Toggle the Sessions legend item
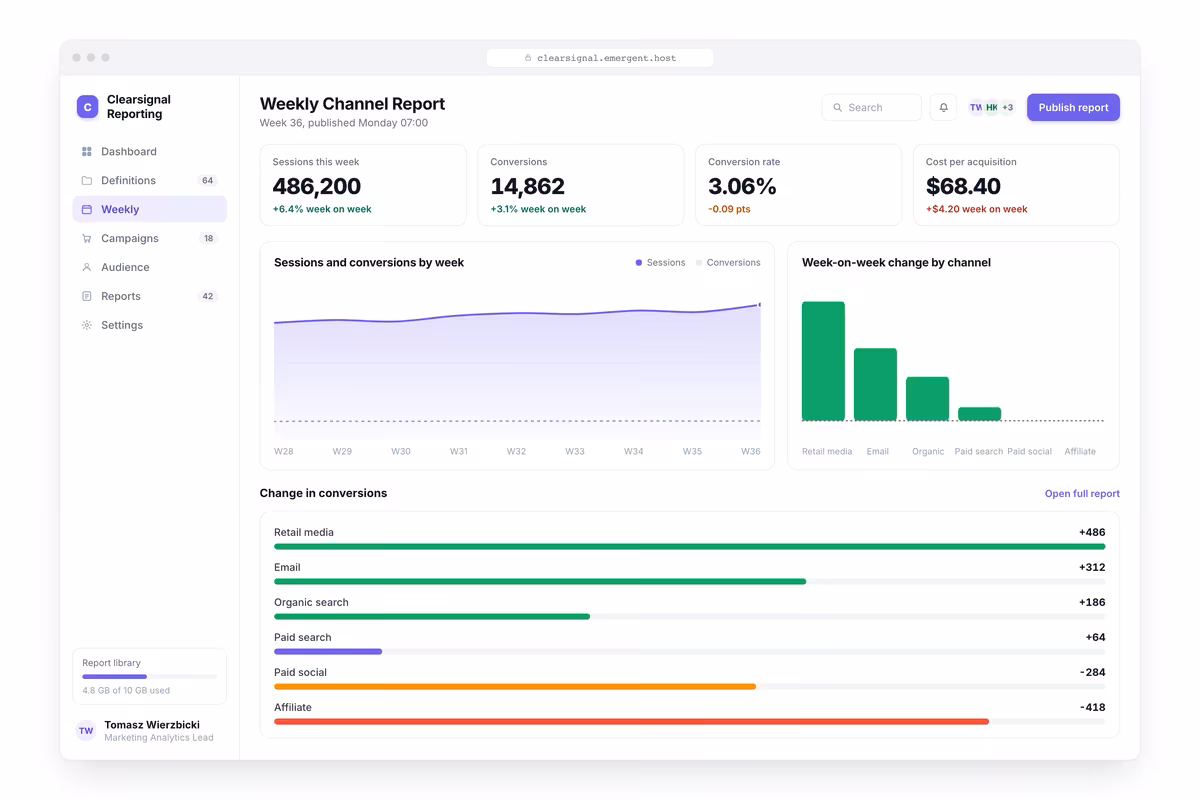Screen dimensions: 1200x800 660,263
